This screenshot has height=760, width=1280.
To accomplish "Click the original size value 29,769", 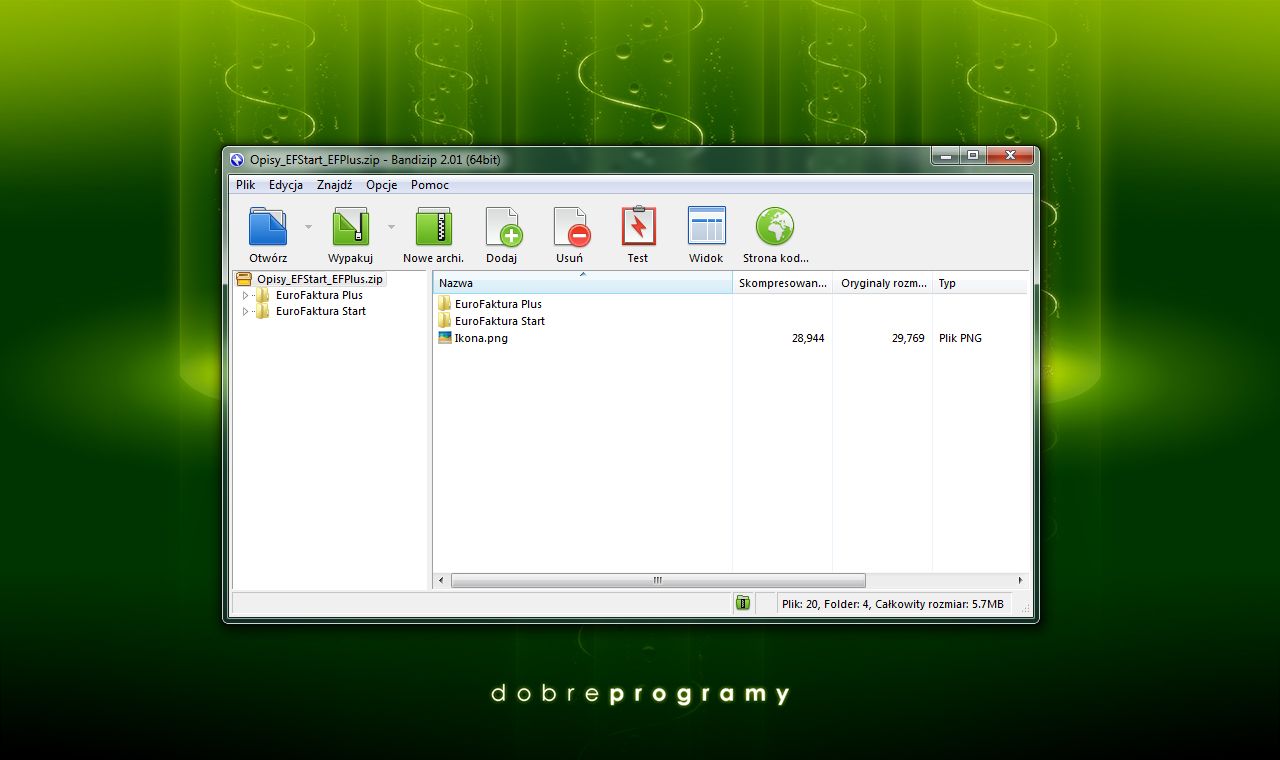I will (908, 338).
